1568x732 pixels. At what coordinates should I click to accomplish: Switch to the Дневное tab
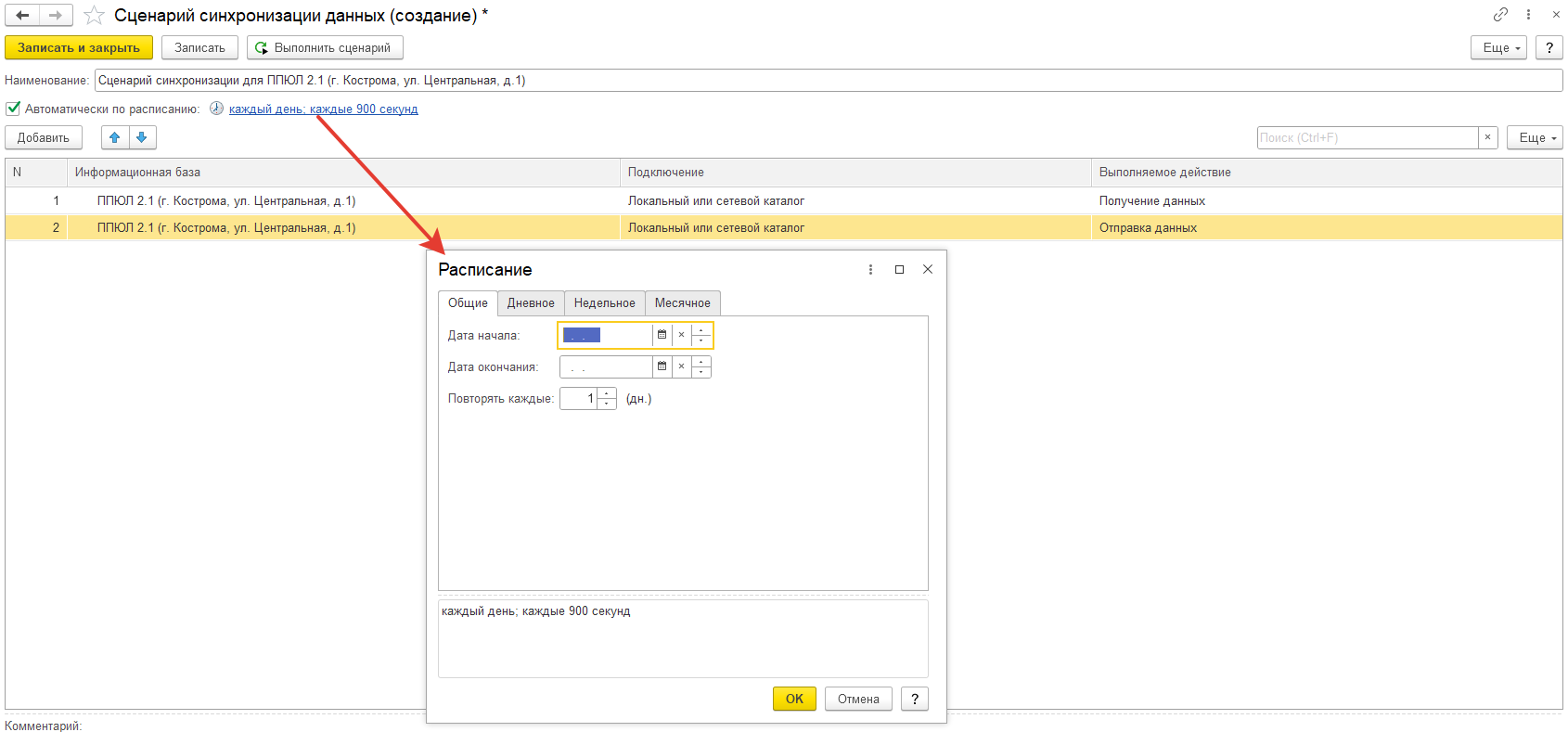coord(531,302)
